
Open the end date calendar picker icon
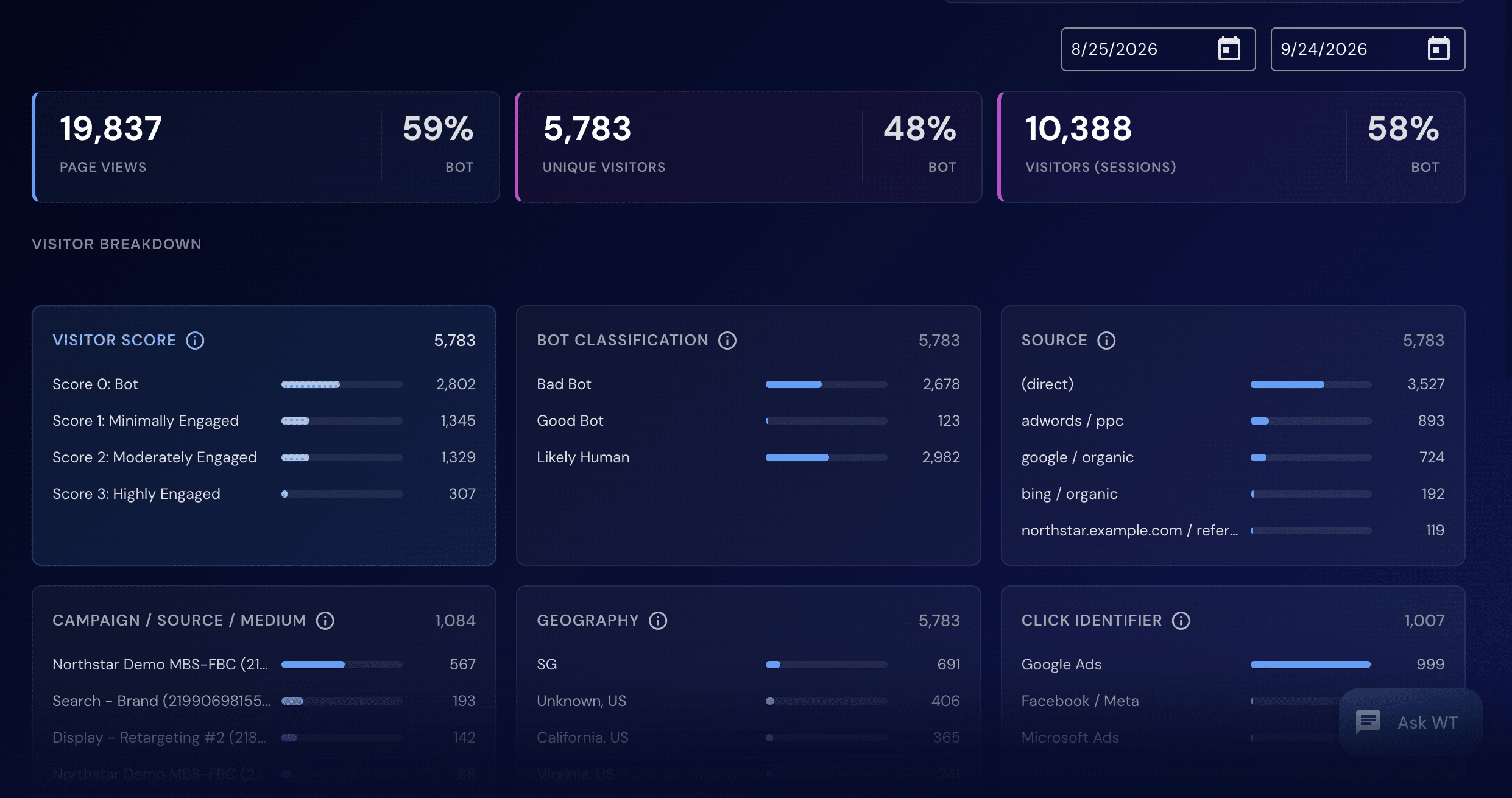pos(1438,49)
